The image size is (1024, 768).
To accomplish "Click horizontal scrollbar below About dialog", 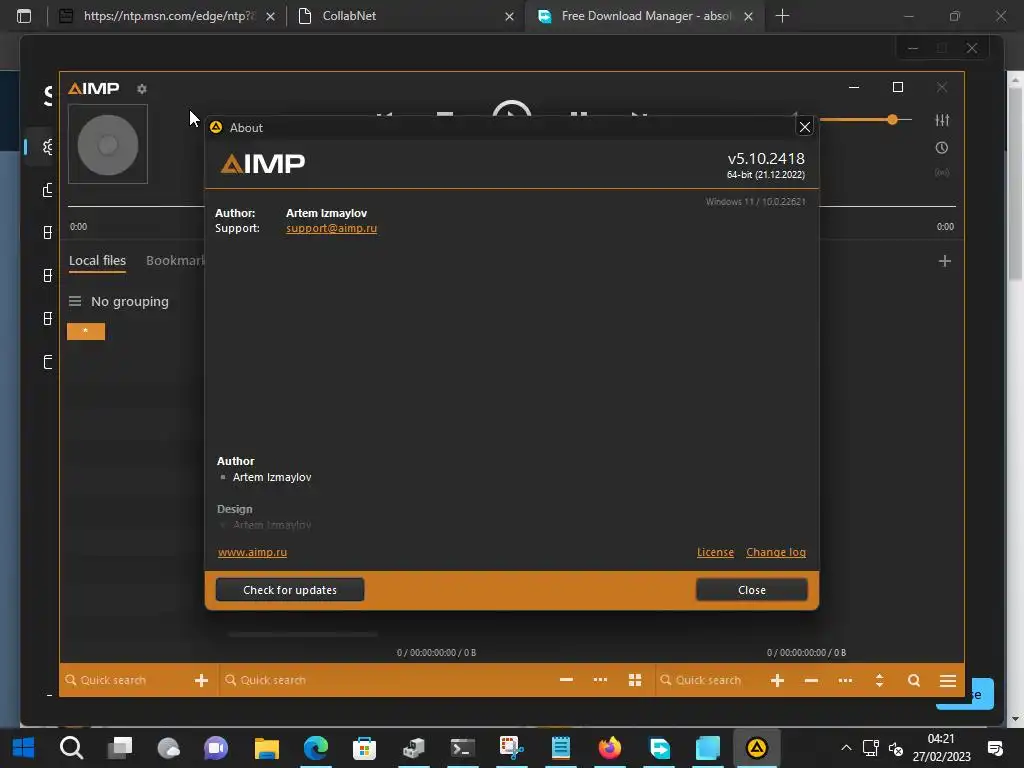I will click(302, 634).
